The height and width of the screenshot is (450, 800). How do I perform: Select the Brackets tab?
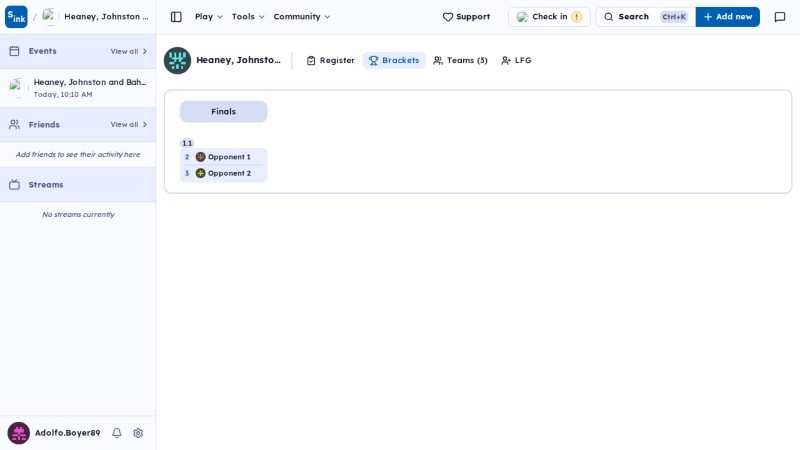coord(394,60)
